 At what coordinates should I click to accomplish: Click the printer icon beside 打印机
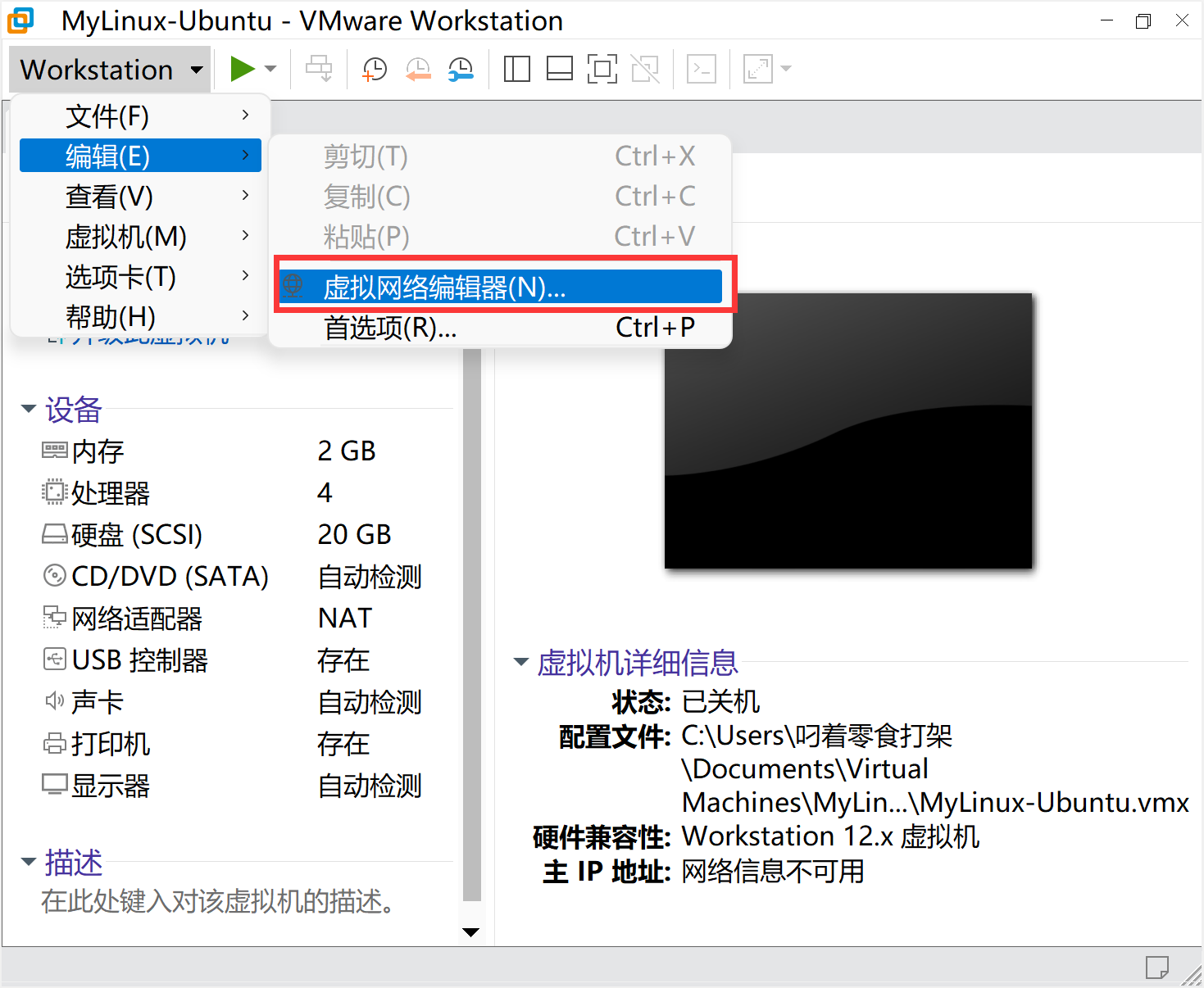[55, 744]
